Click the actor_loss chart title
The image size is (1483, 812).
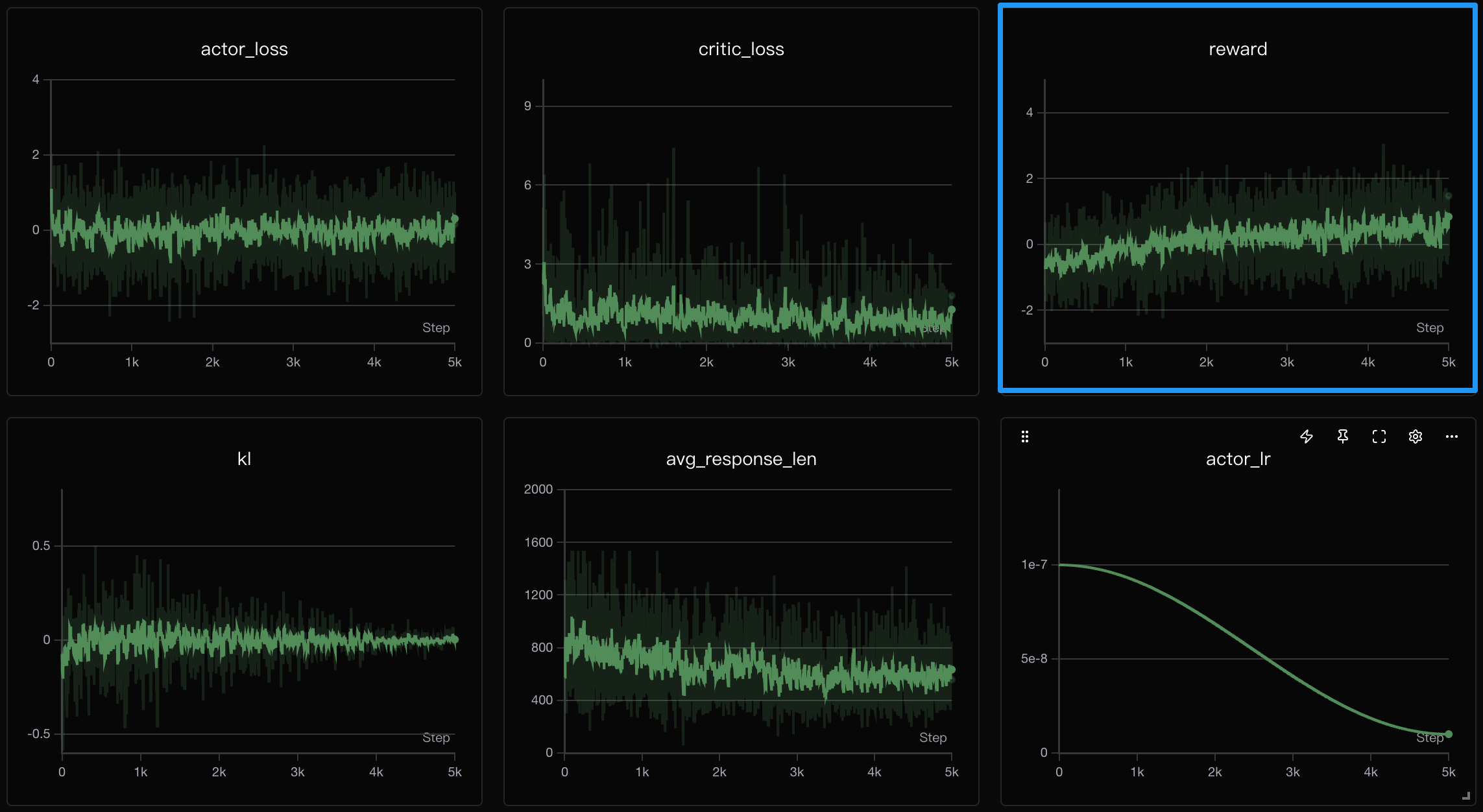[244, 49]
